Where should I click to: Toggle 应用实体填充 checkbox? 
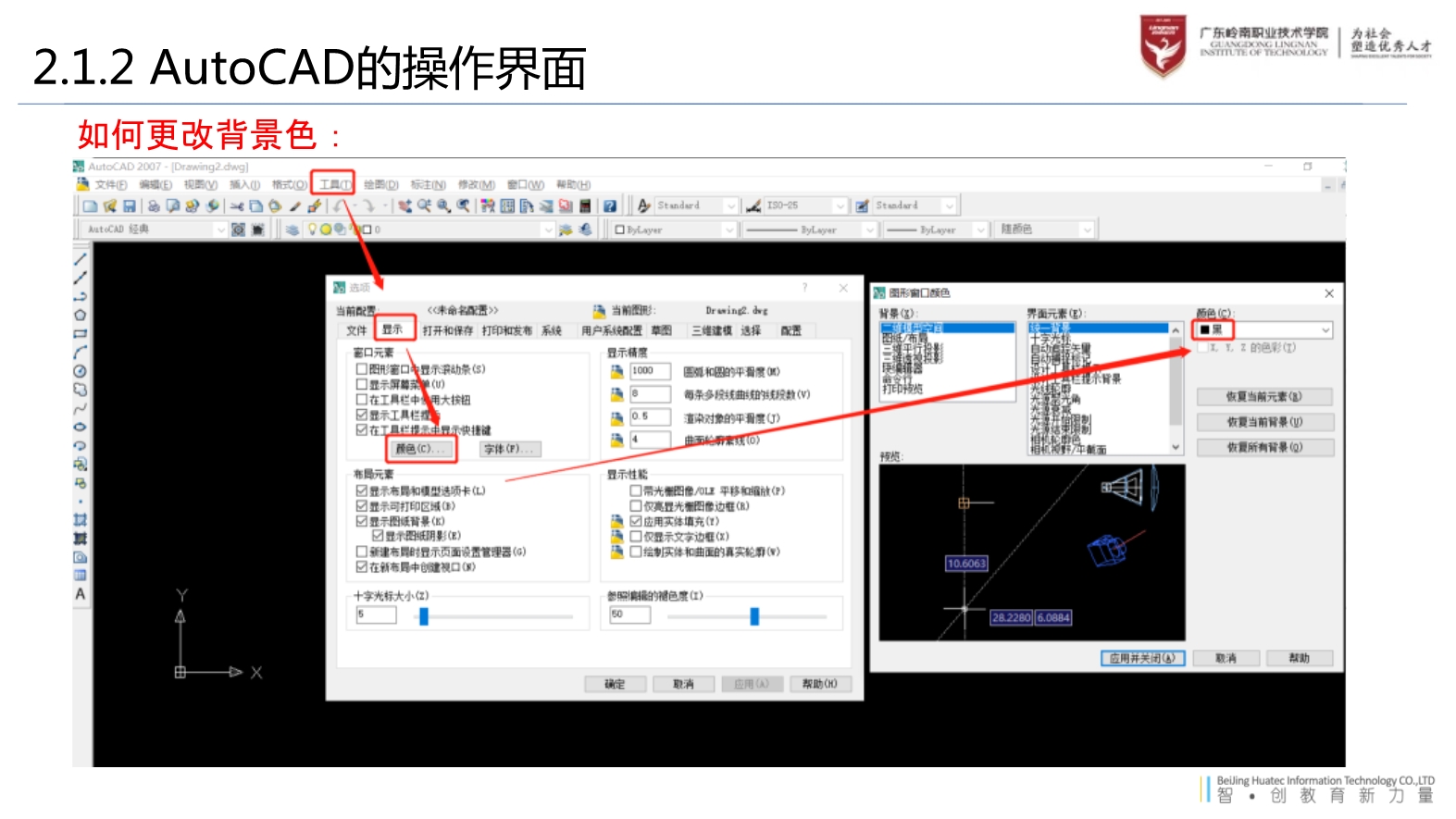click(x=636, y=521)
